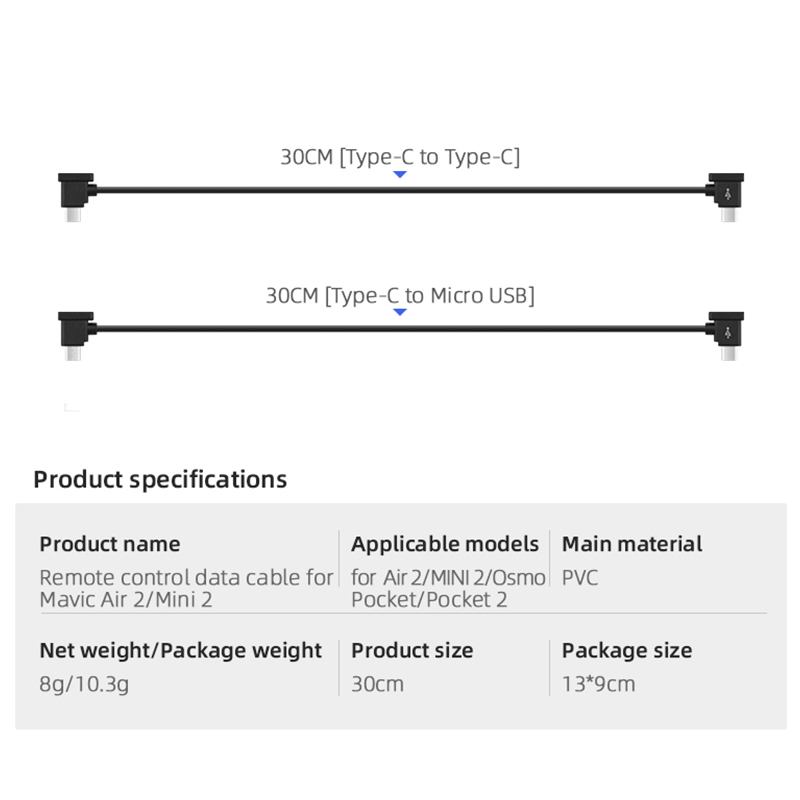Click the blue triangle under Type-C to Type-C label

click(400, 175)
